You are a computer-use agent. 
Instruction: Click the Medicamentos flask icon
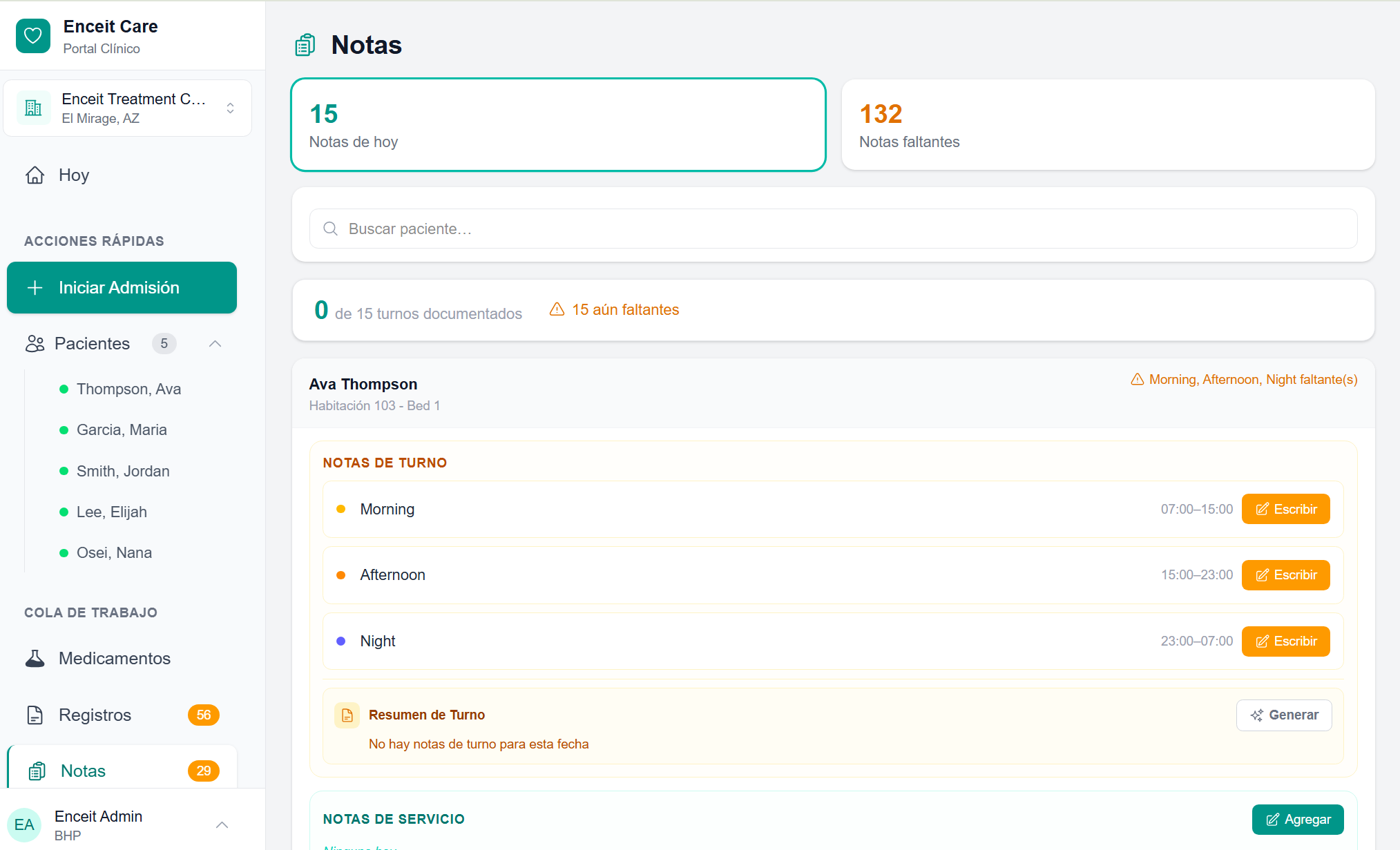(35, 659)
